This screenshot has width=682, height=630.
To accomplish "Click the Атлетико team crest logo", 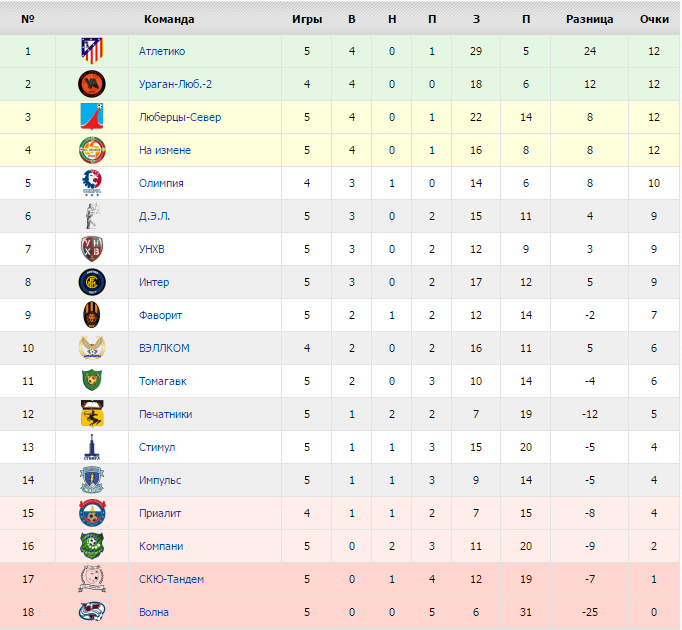I will click(x=92, y=51).
